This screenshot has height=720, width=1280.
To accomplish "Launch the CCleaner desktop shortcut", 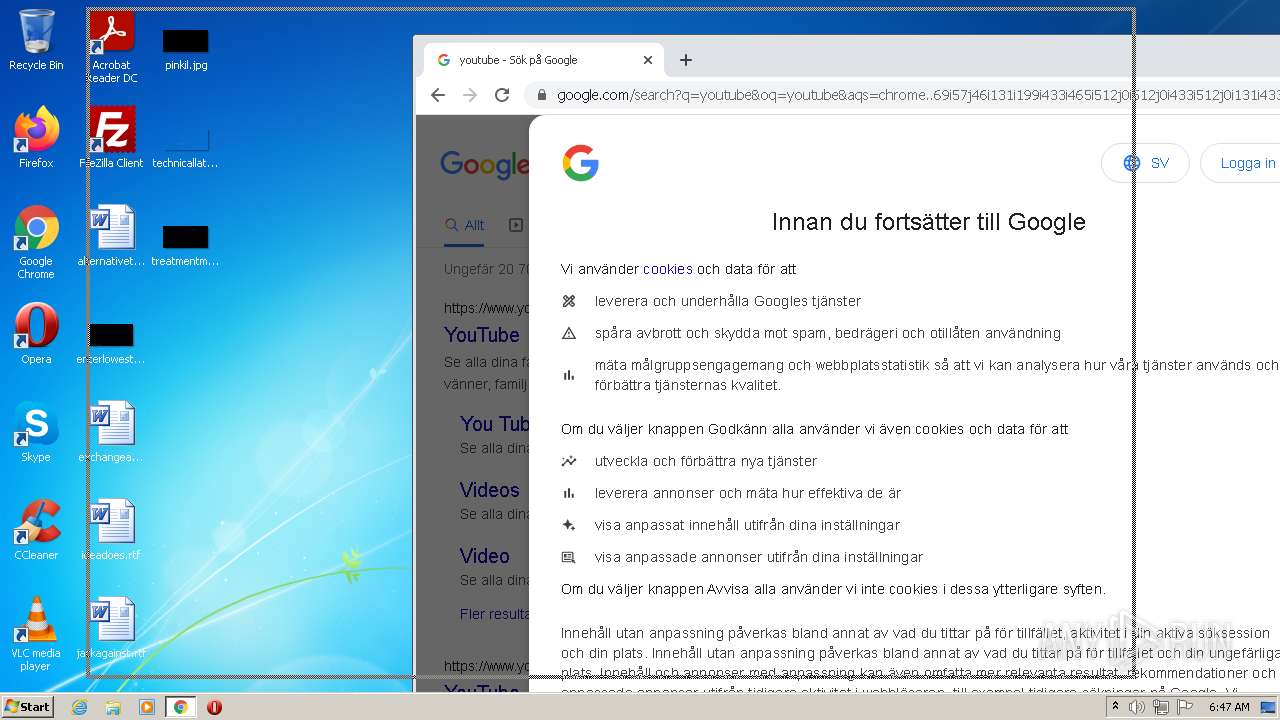I will coord(36,530).
